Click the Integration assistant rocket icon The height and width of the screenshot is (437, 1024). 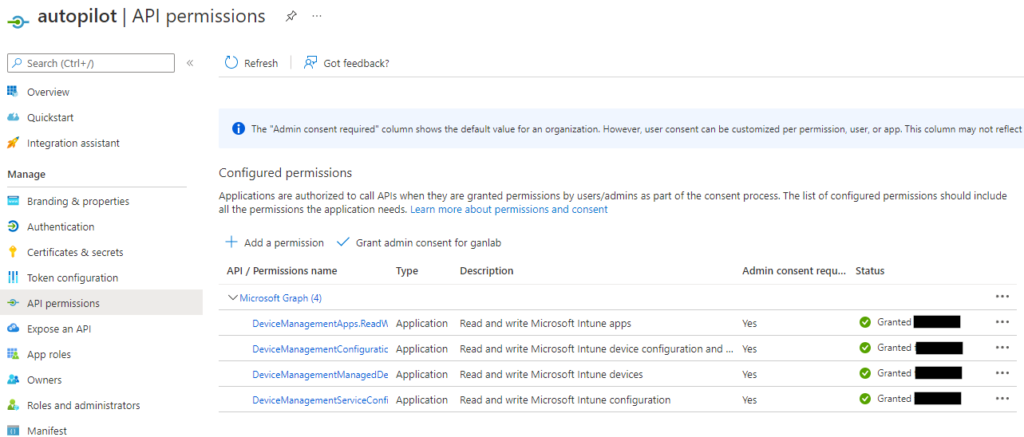(x=13, y=143)
